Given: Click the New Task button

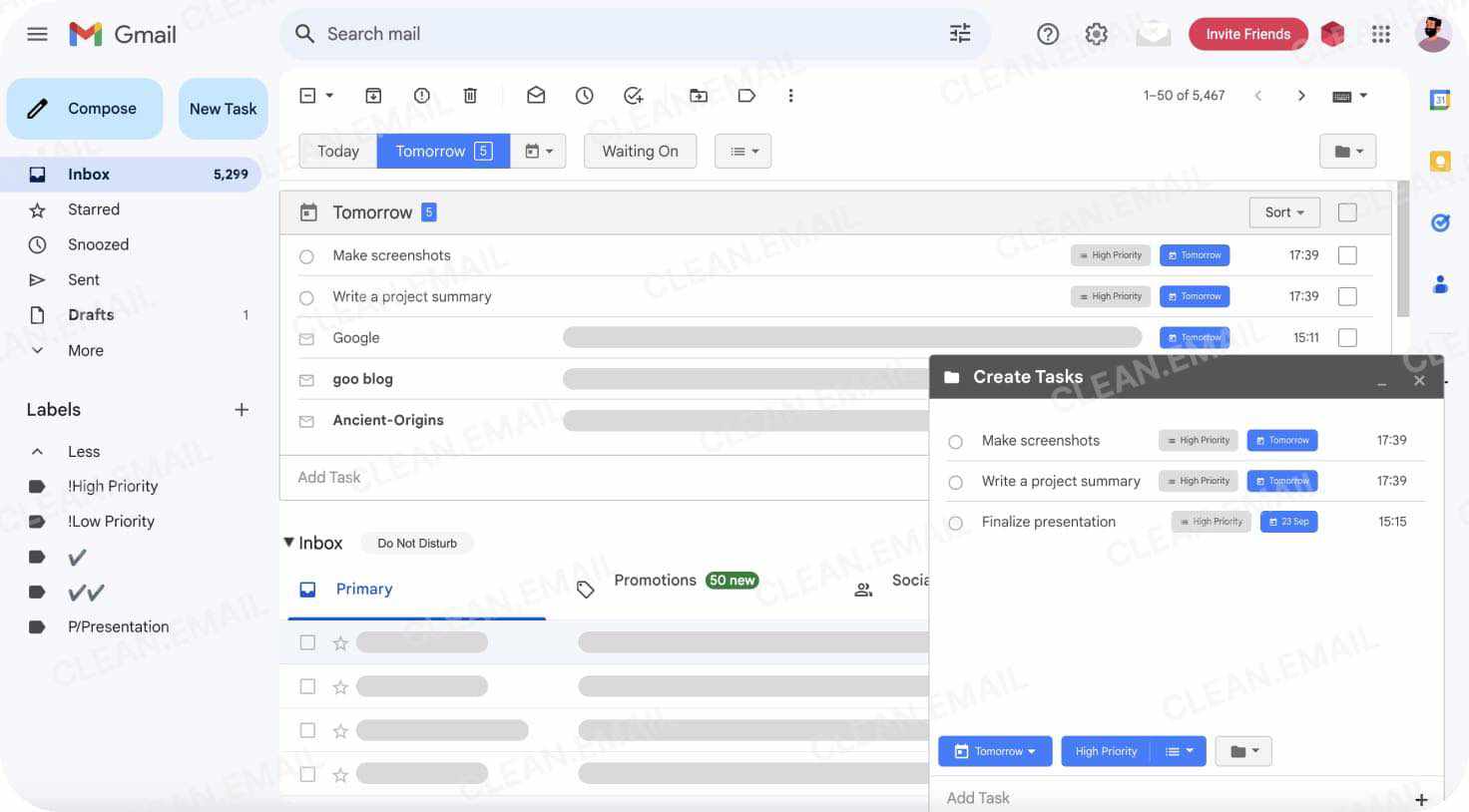Looking at the screenshot, I should pos(223,108).
